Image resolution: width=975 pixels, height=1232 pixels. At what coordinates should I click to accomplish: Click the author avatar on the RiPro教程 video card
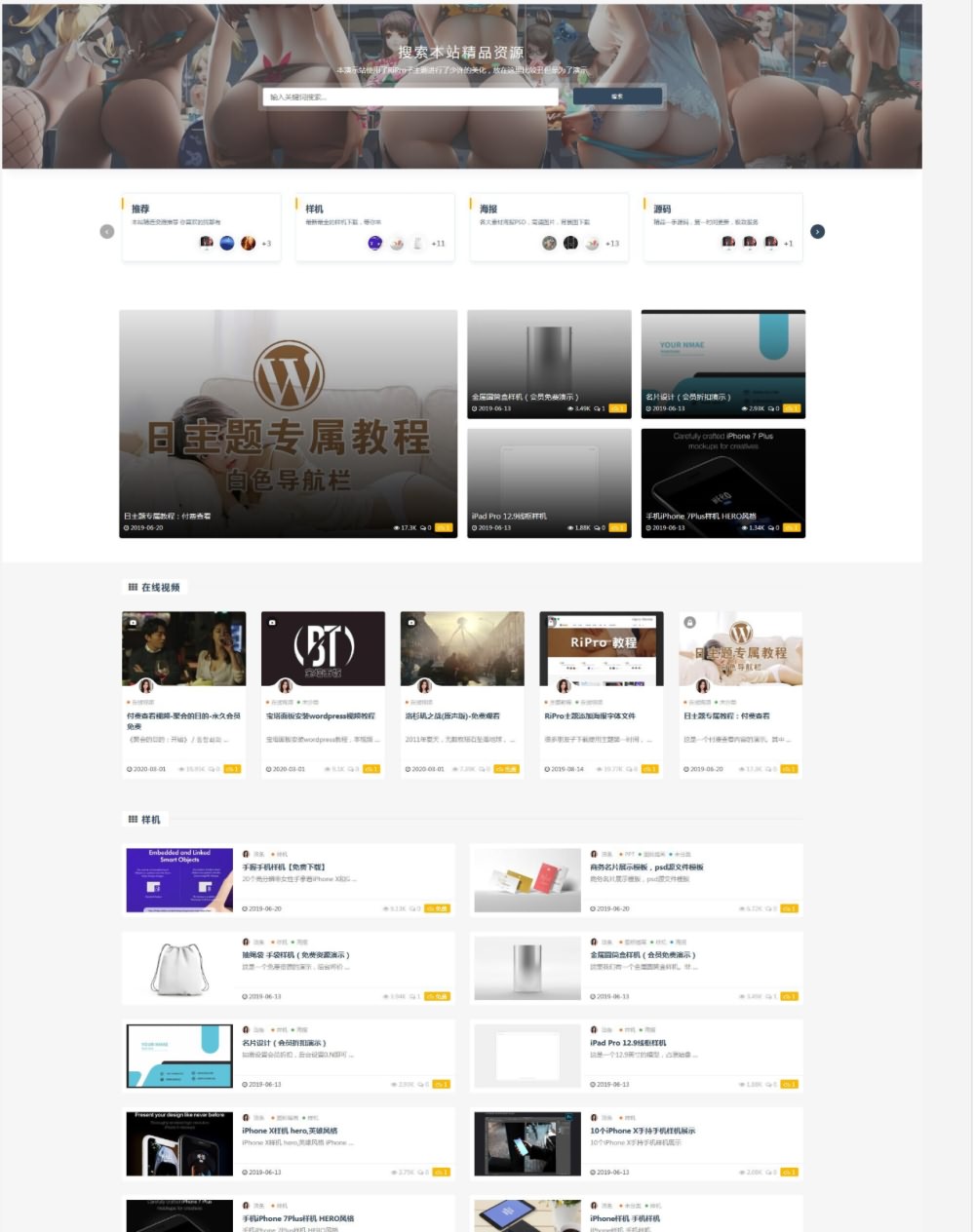[x=564, y=686]
